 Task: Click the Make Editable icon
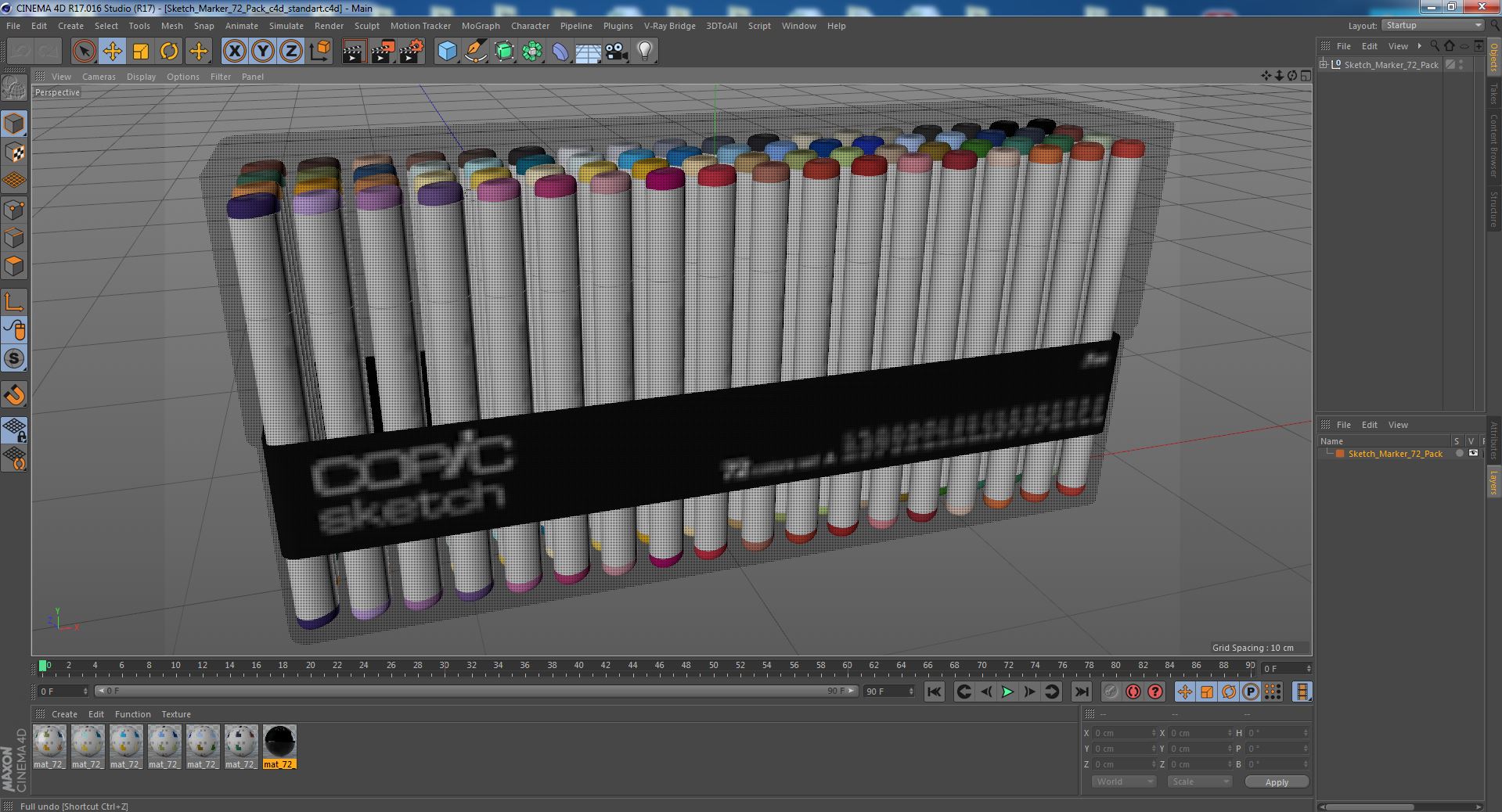(14, 88)
